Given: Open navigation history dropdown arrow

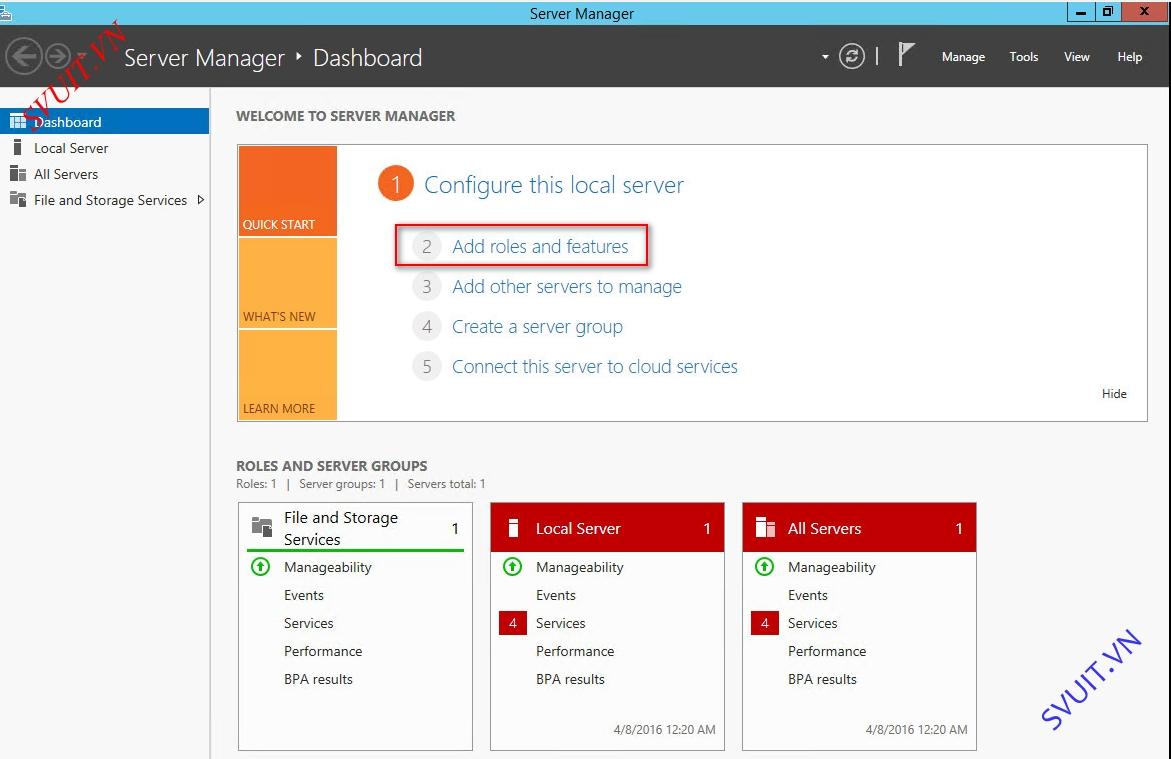Looking at the screenshot, I should coord(81,57).
